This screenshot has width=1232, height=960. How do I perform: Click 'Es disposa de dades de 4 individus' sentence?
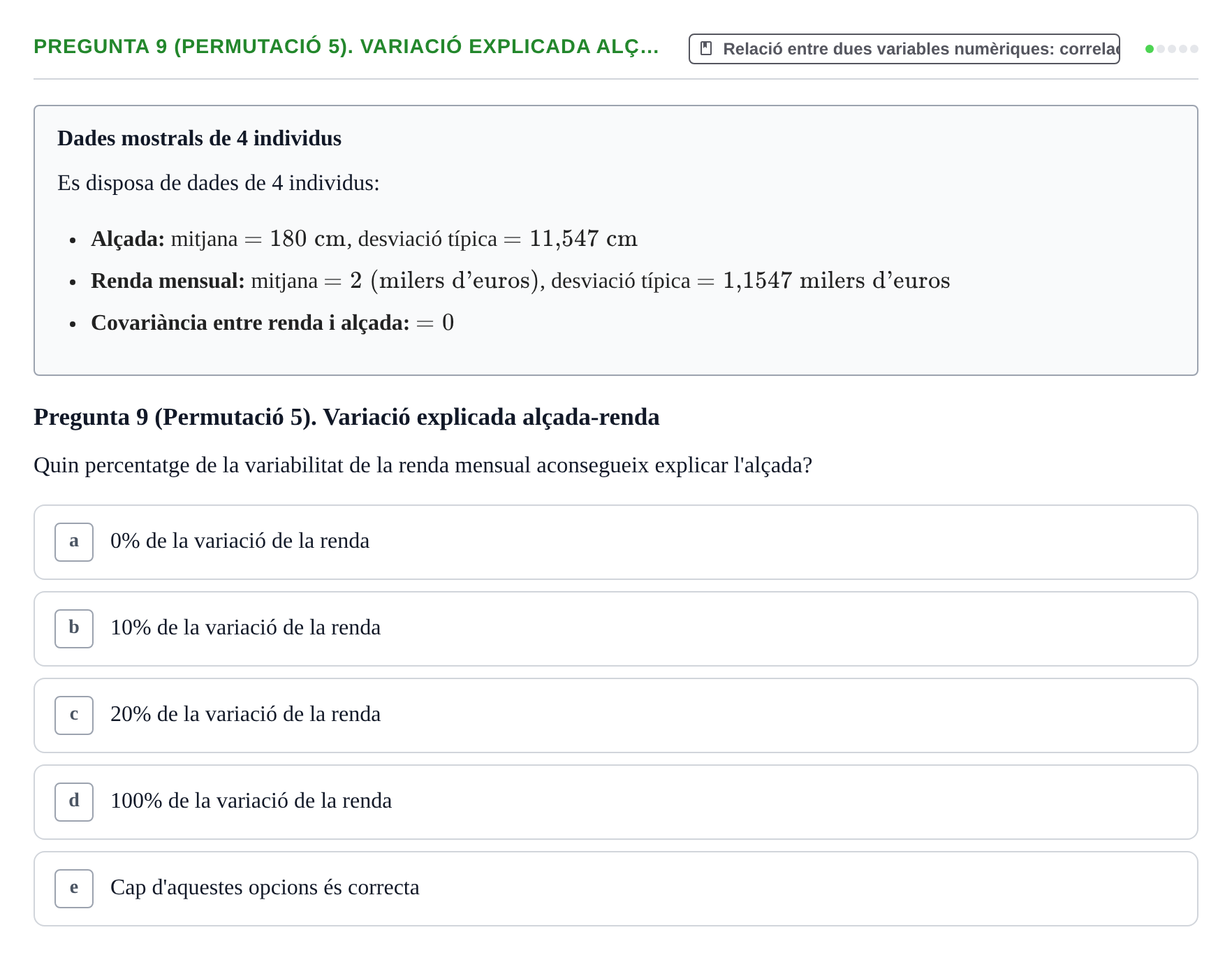[219, 183]
